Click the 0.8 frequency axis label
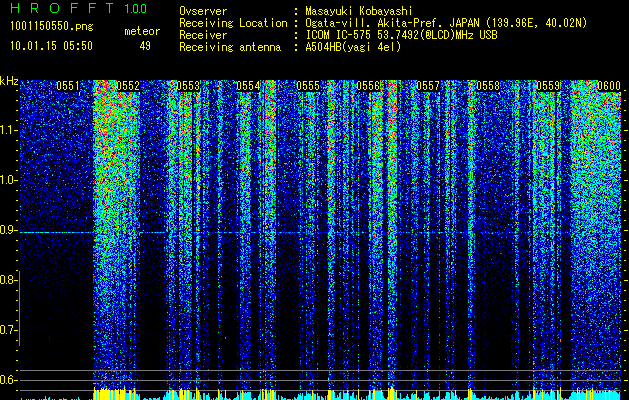 (x=8, y=280)
